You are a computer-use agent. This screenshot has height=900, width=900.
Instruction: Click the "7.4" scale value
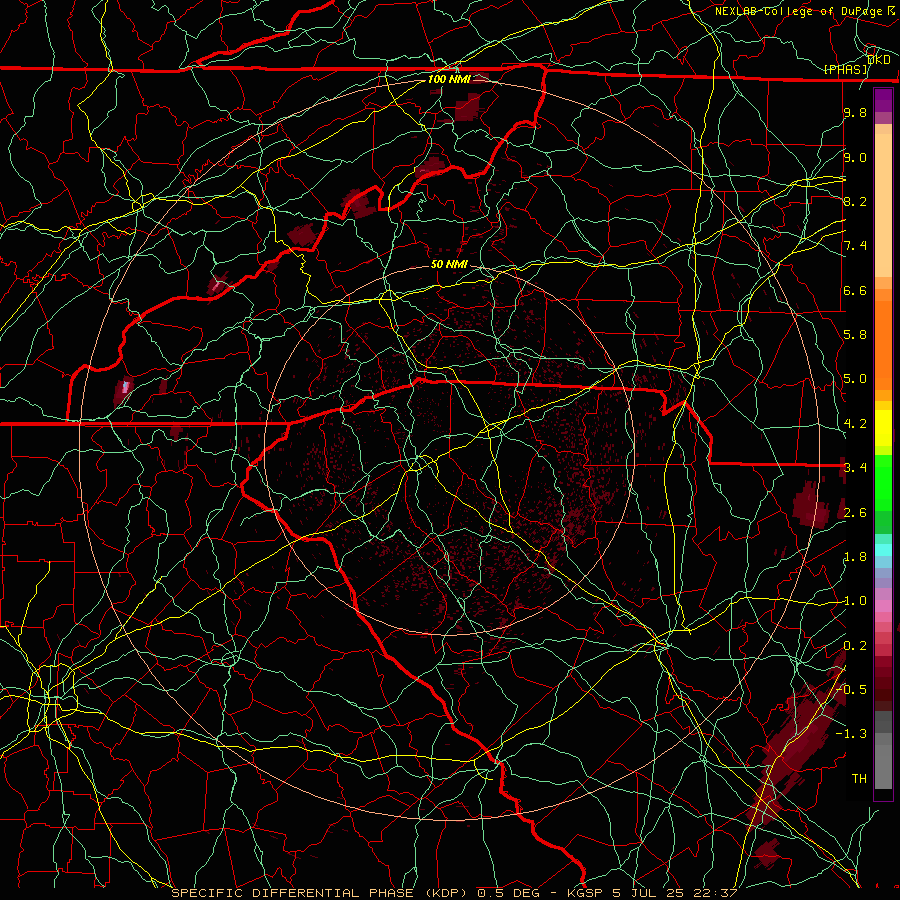tap(855, 246)
